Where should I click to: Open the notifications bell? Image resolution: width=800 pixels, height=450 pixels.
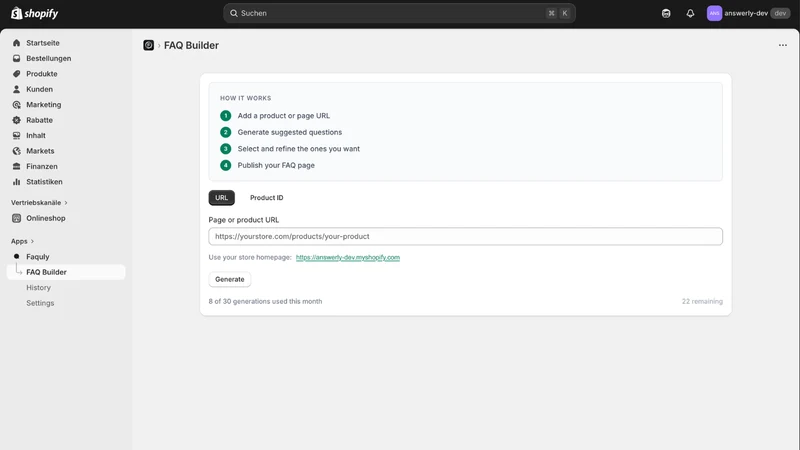[x=690, y=13]
